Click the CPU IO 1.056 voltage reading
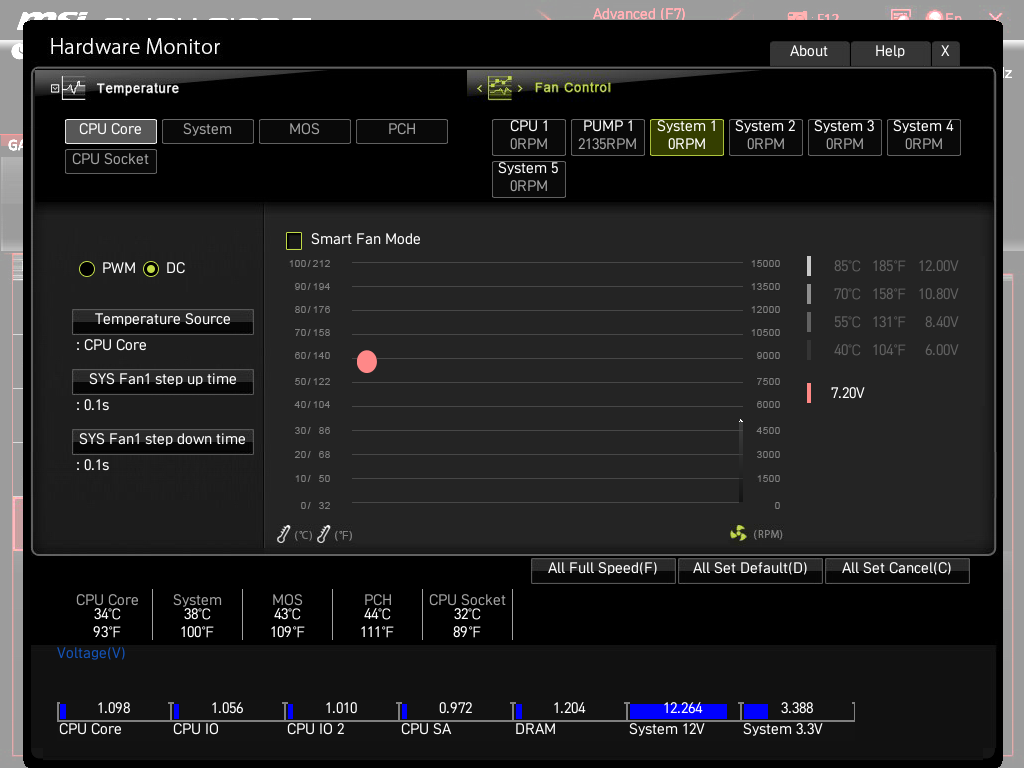 [x=227, y=709]
